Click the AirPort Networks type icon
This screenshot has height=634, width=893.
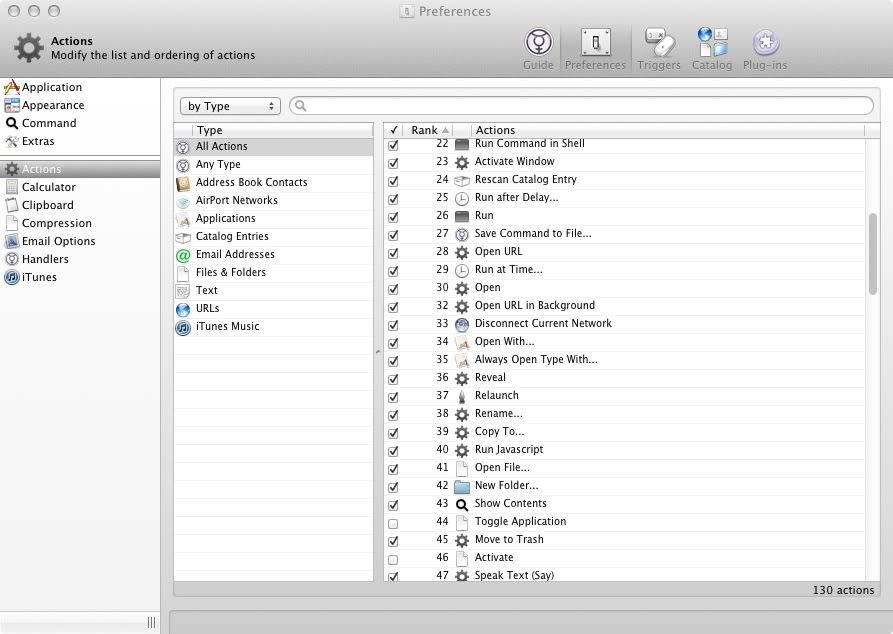pyautogui.click(x=183, y=201)
